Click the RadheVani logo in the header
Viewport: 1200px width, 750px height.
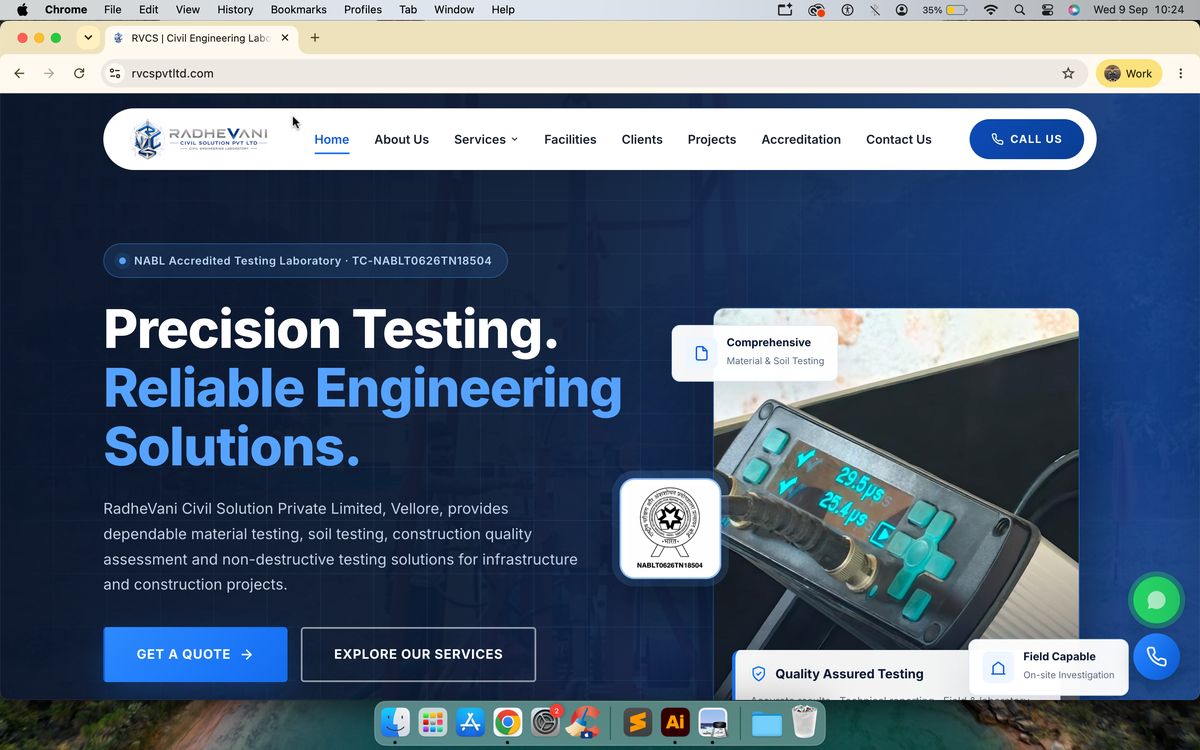200,139
